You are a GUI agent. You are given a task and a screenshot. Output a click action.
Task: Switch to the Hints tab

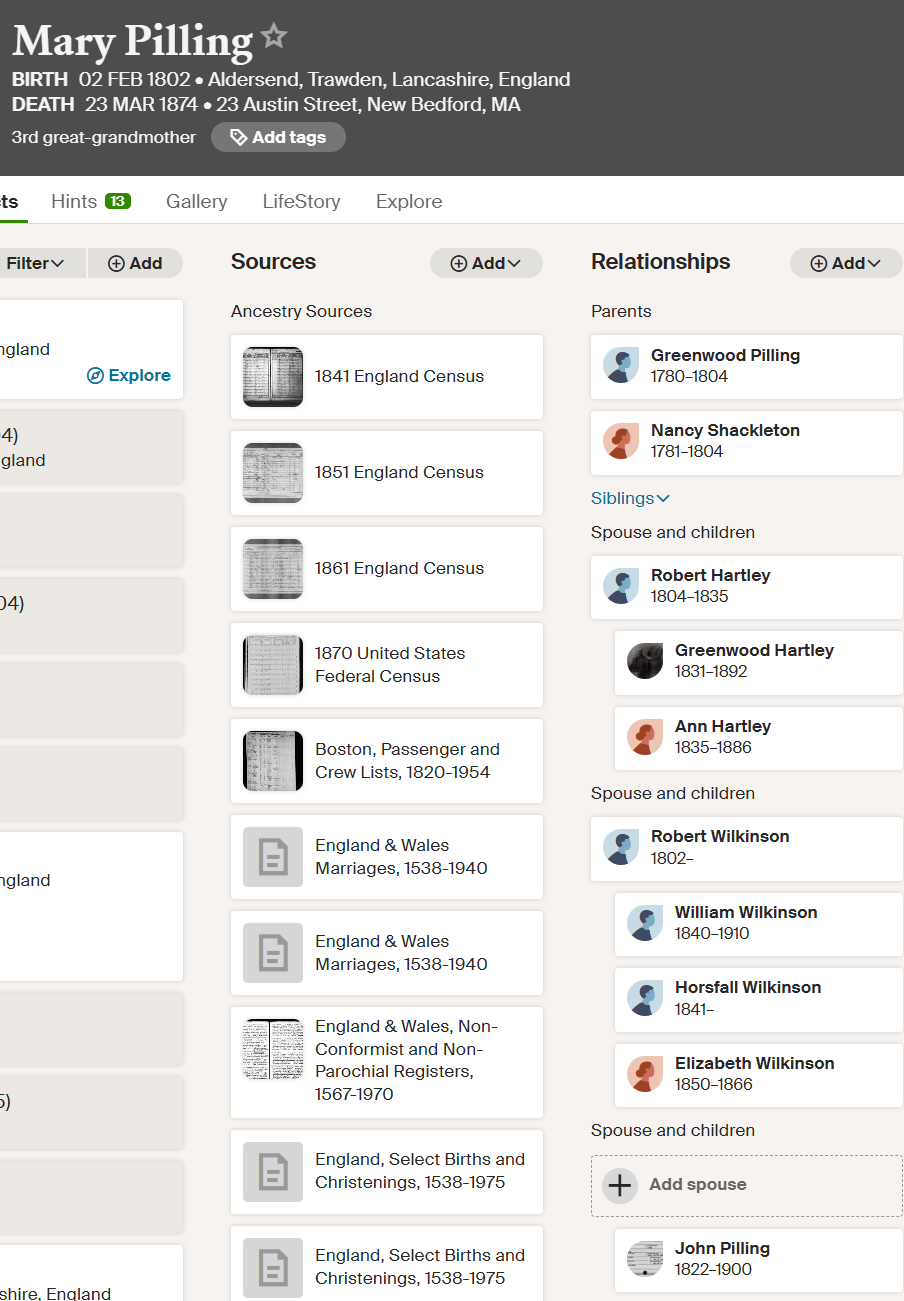pyautogui.click(x=90, y=201)
